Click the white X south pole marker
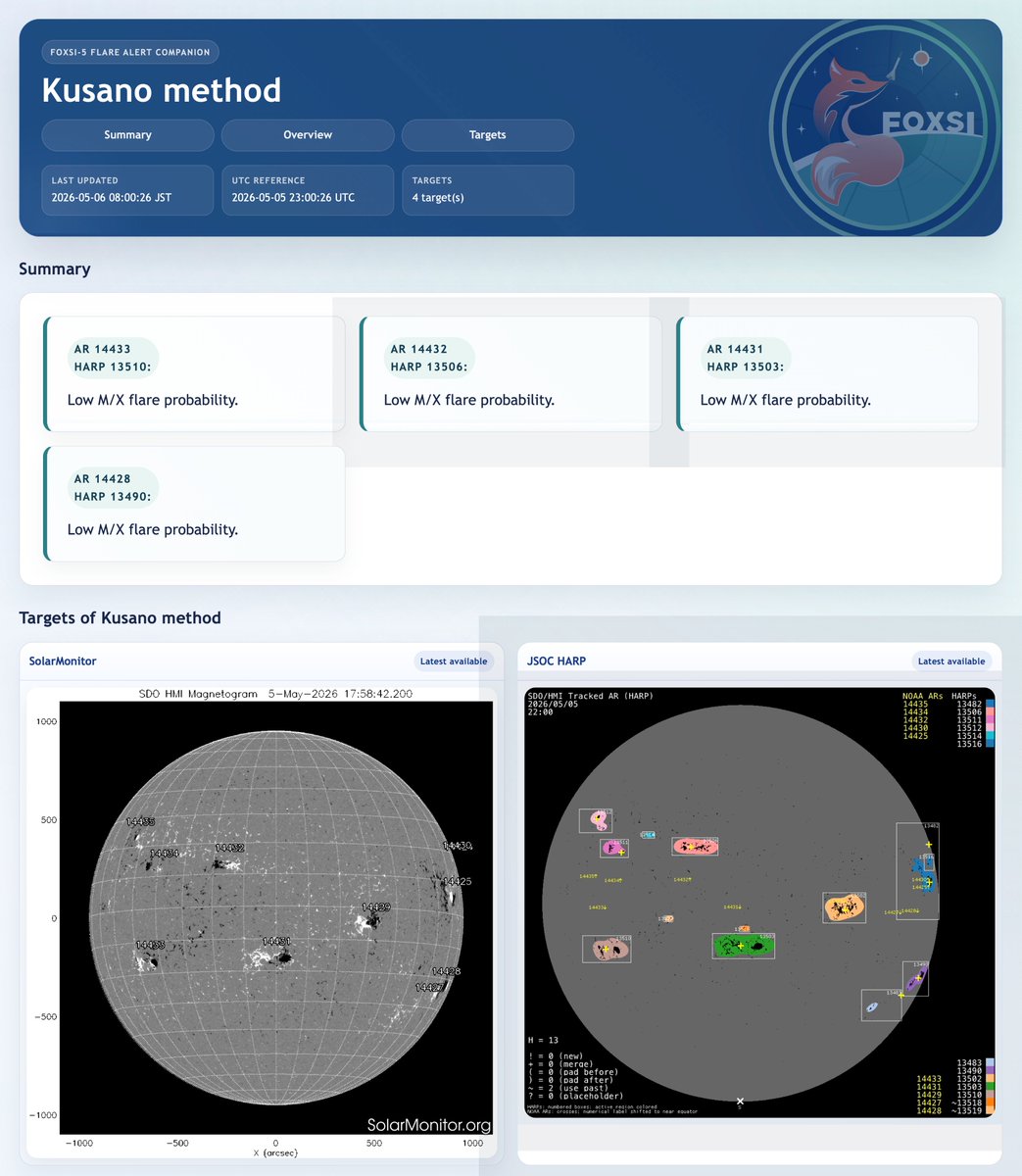Screen dimensions: 1022x1176 740,1102
